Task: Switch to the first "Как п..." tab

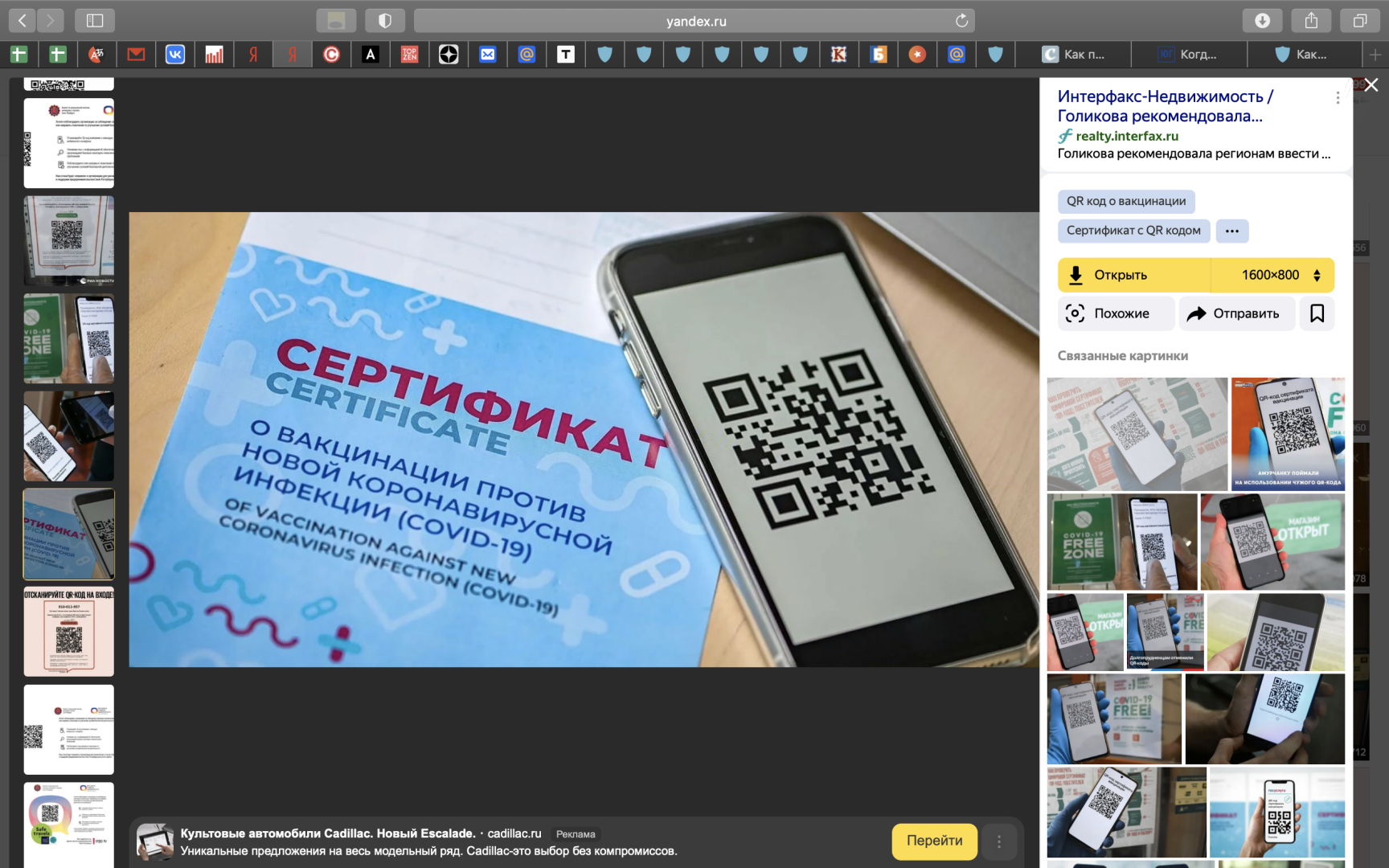Action: [x=1073, y=54]
